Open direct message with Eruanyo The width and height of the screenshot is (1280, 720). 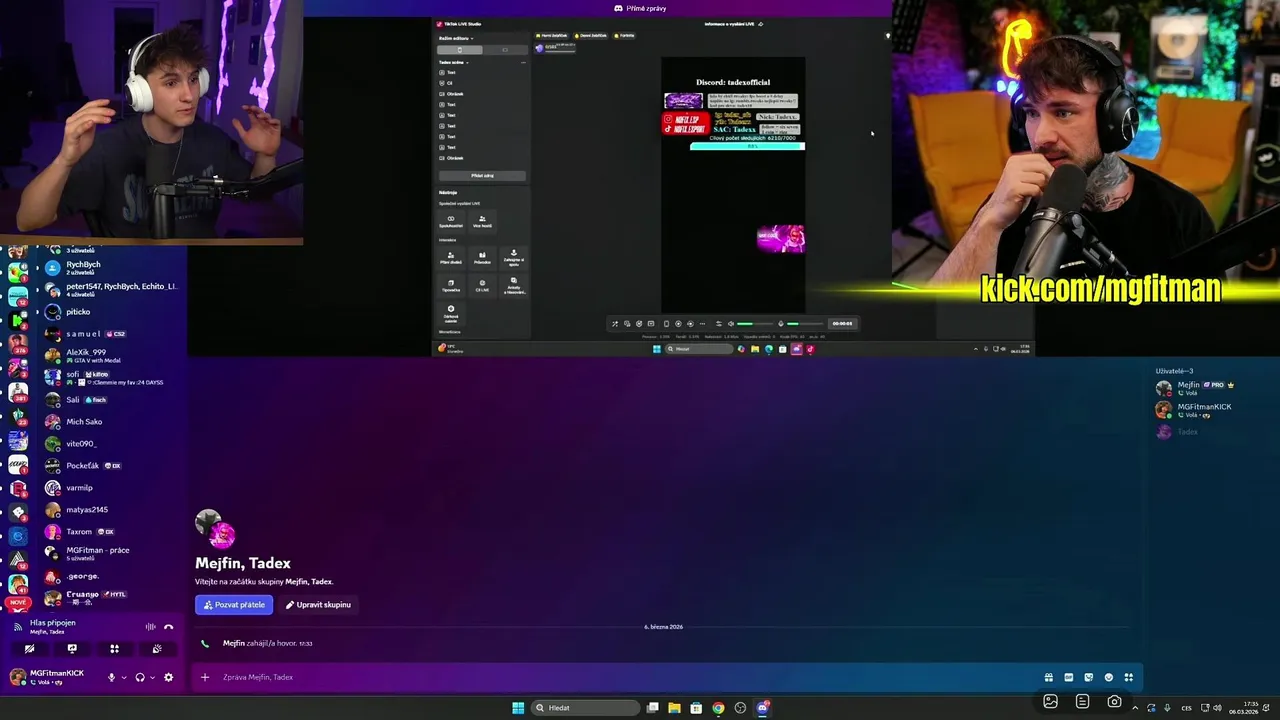[112, 598]
